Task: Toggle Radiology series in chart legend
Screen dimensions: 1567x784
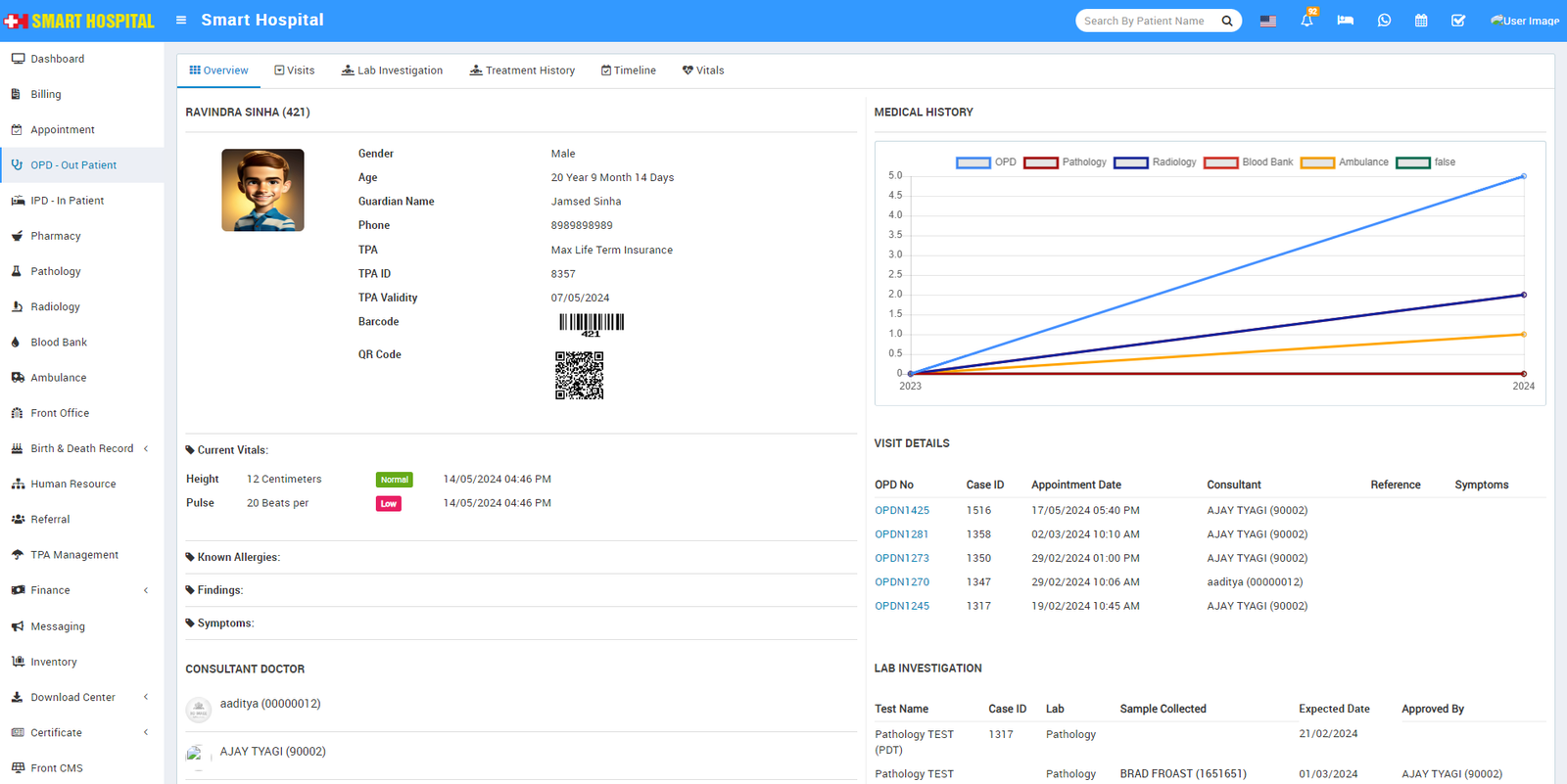Action: [1156, 162]
